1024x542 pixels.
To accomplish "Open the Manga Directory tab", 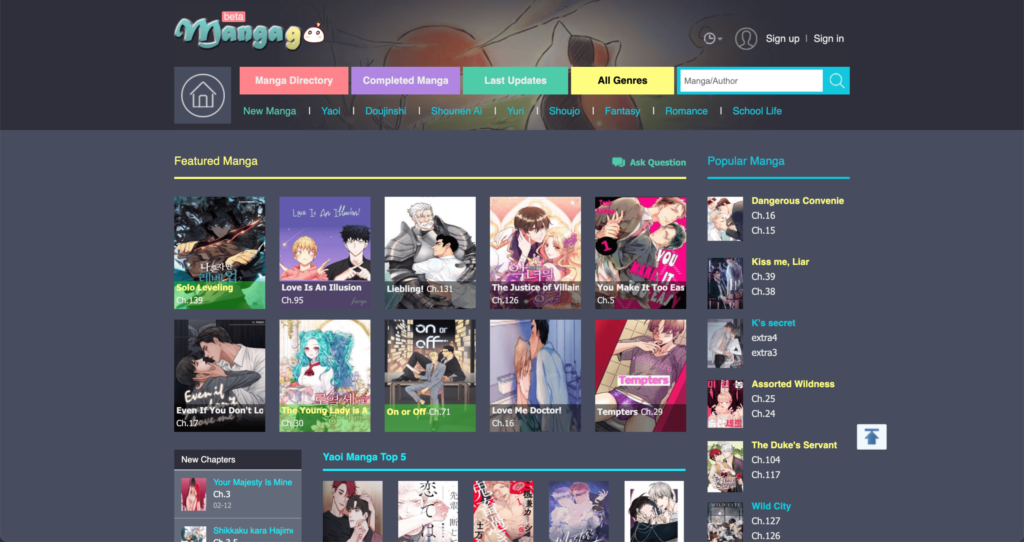I will (293, 81).
